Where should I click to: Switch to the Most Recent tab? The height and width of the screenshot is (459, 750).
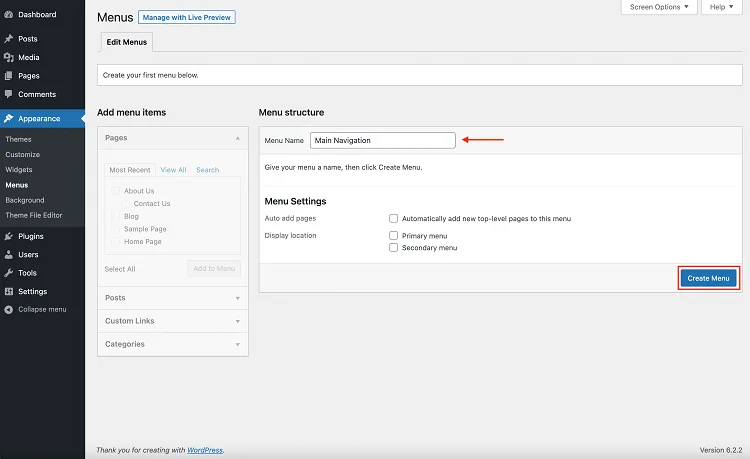pyautogui.click(x=130, y=170)
